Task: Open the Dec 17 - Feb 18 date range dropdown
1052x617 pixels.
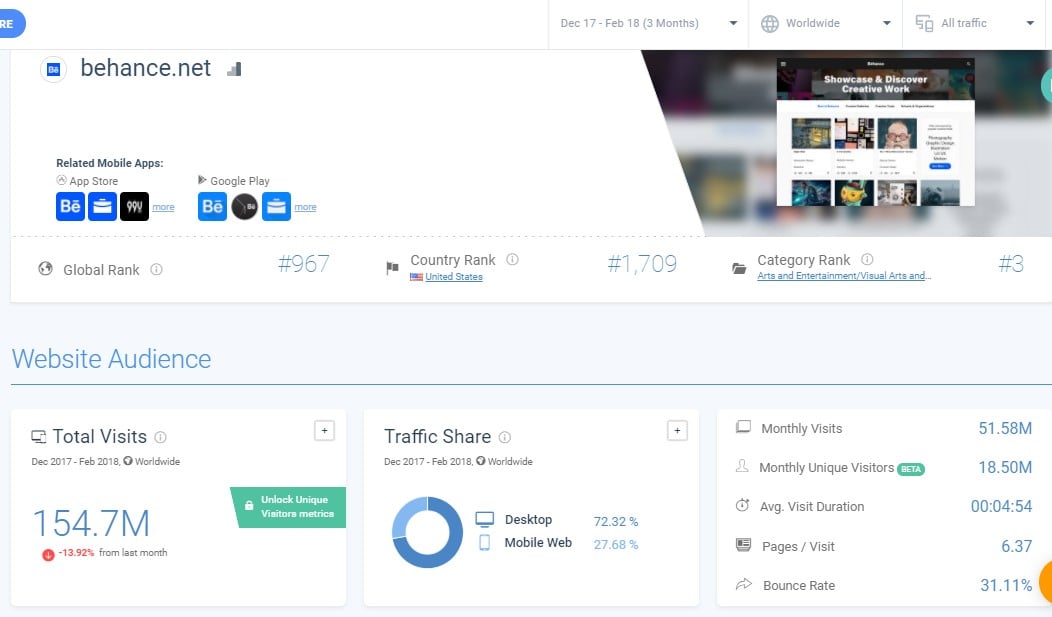Action: 648,23
